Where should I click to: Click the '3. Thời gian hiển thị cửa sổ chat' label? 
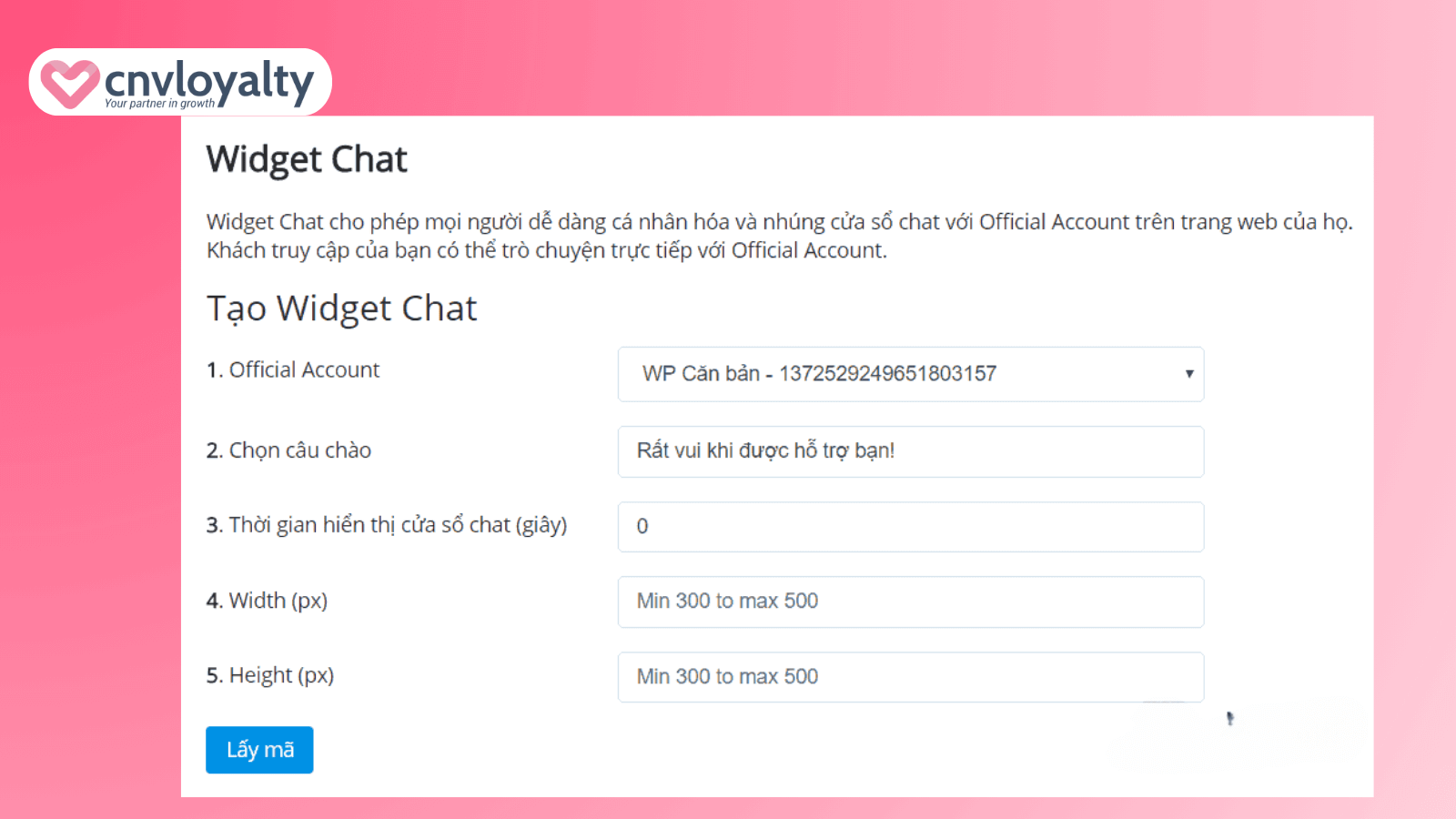point(387,525)
